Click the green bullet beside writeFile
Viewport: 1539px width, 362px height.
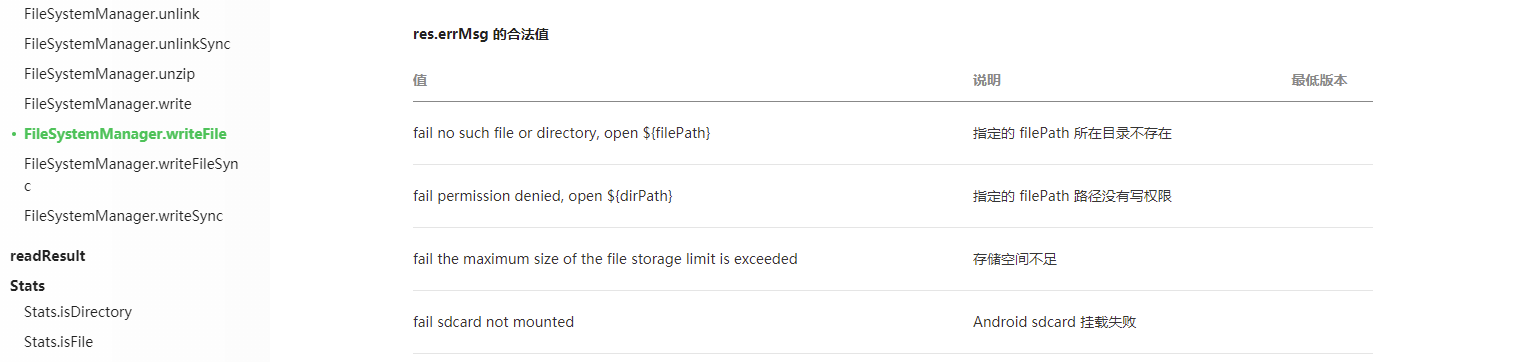pyautogui.click(x=13, y=134)
